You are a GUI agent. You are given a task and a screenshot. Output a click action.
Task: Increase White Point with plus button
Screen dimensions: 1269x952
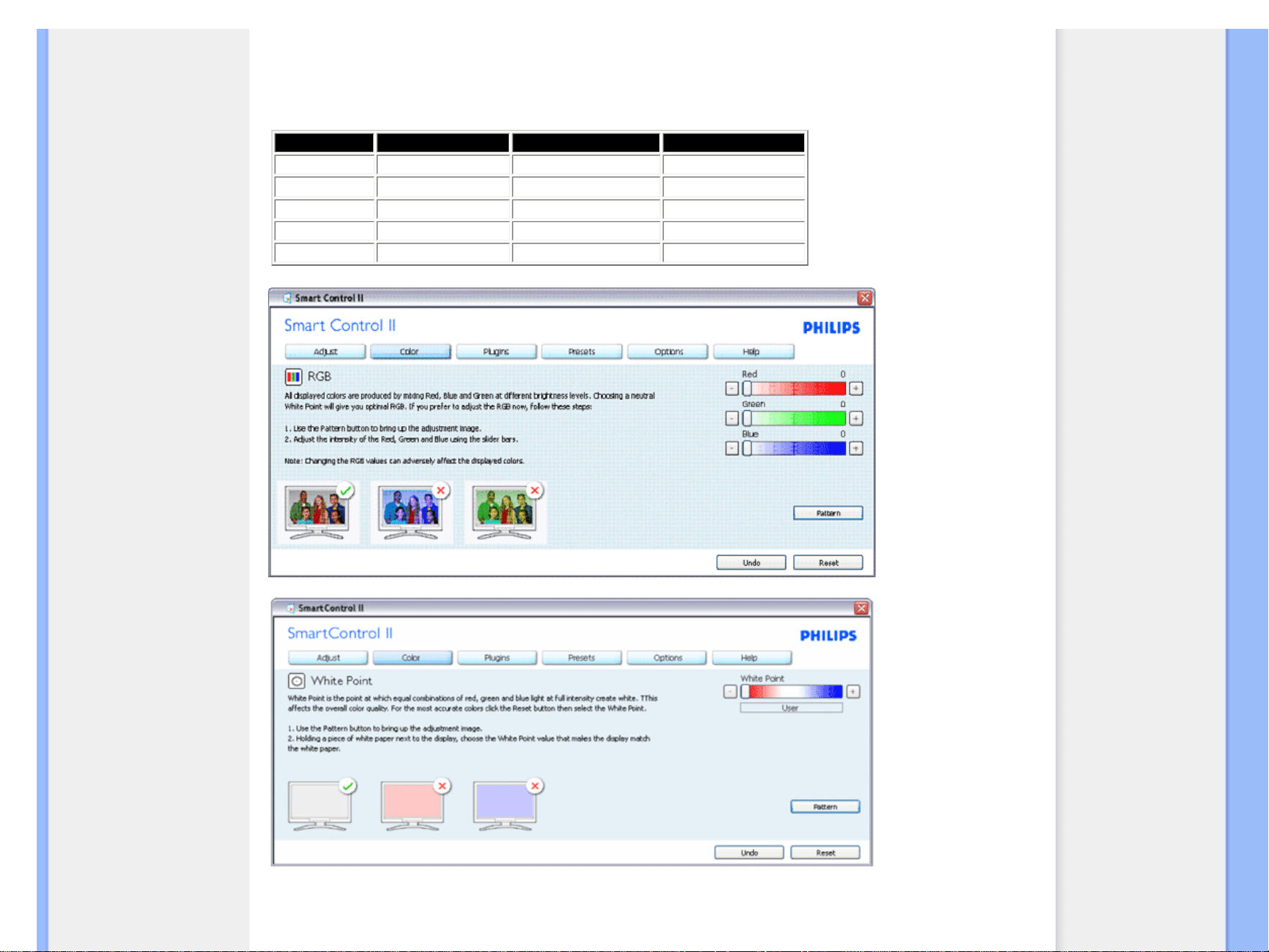[x=853, y=692]
